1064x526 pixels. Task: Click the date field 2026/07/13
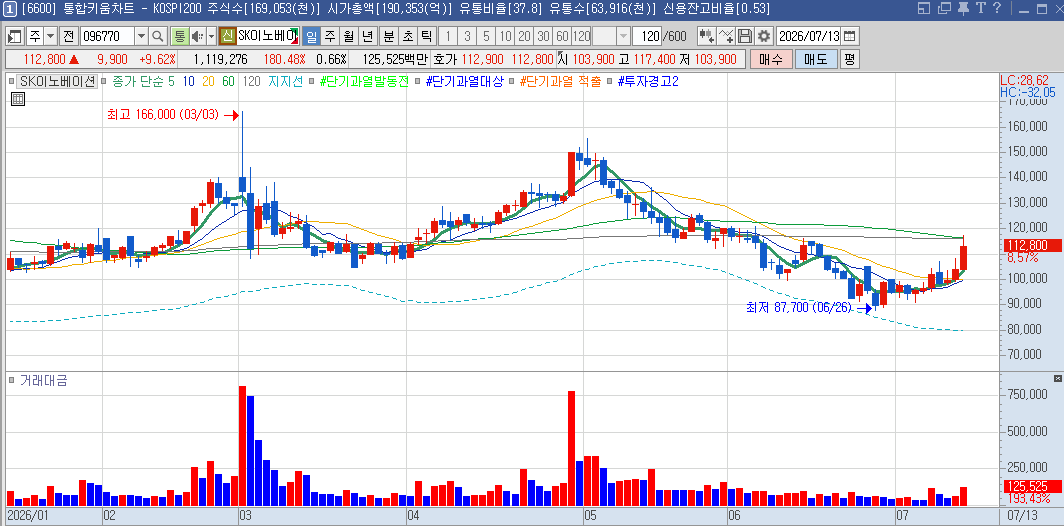click(x=808, y=36)
